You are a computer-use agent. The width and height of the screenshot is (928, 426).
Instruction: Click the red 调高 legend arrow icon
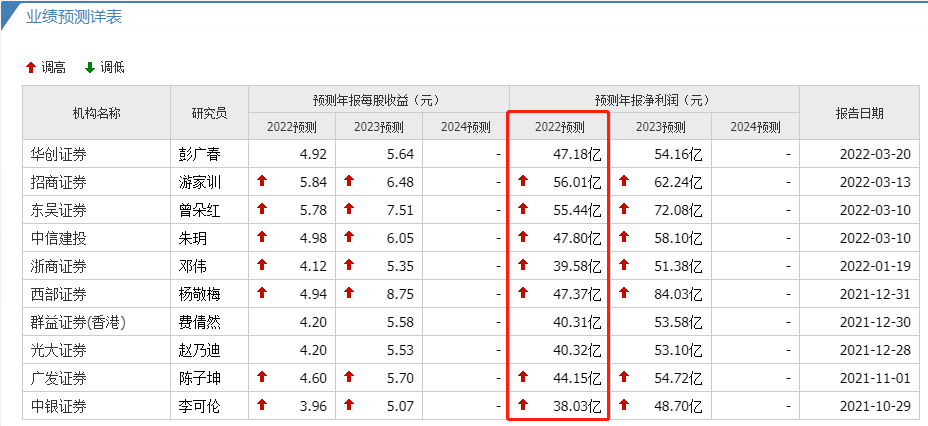[x=31, y=68]
